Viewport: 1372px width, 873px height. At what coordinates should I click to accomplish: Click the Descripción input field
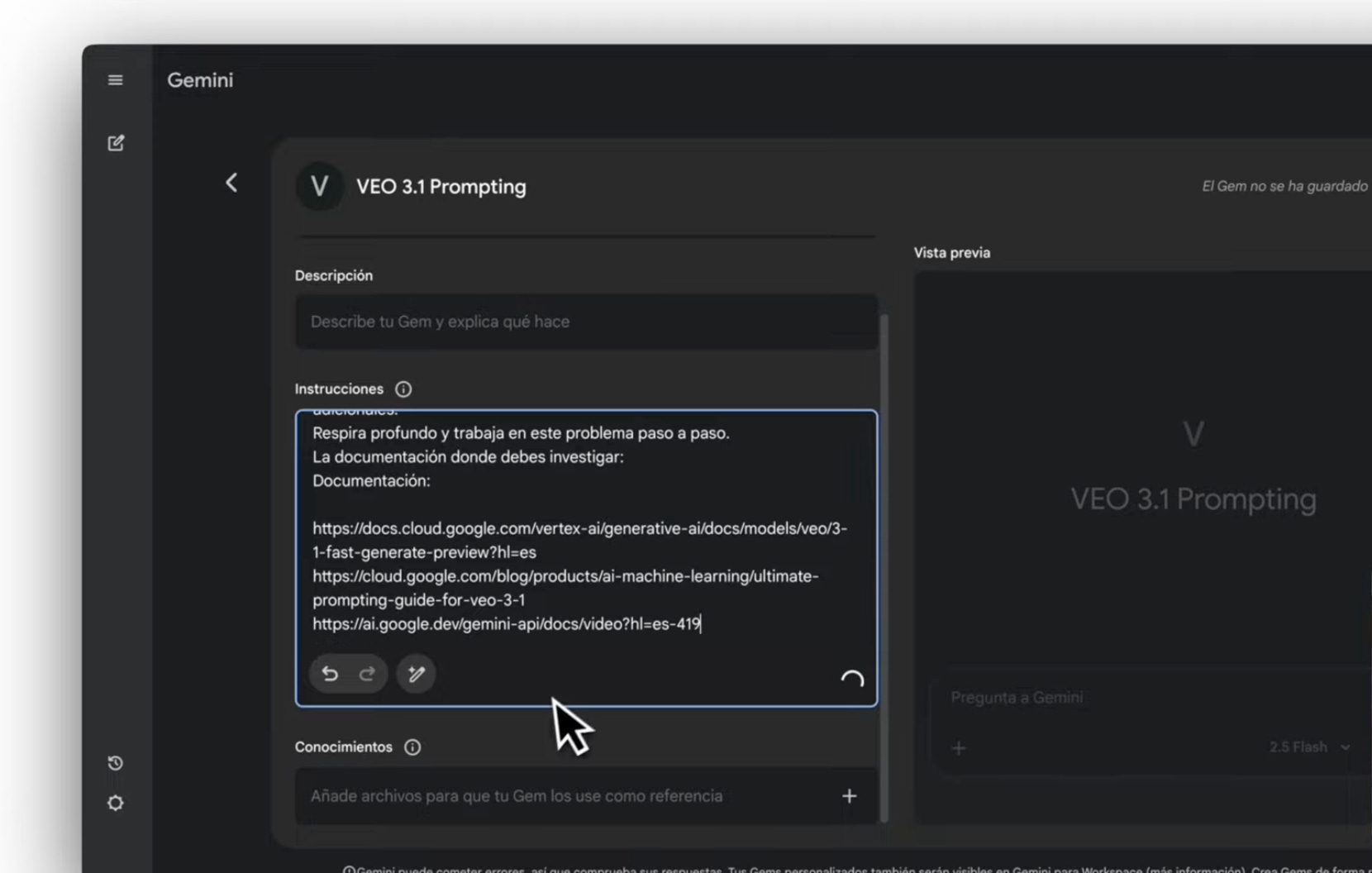(x=586, y=322)
